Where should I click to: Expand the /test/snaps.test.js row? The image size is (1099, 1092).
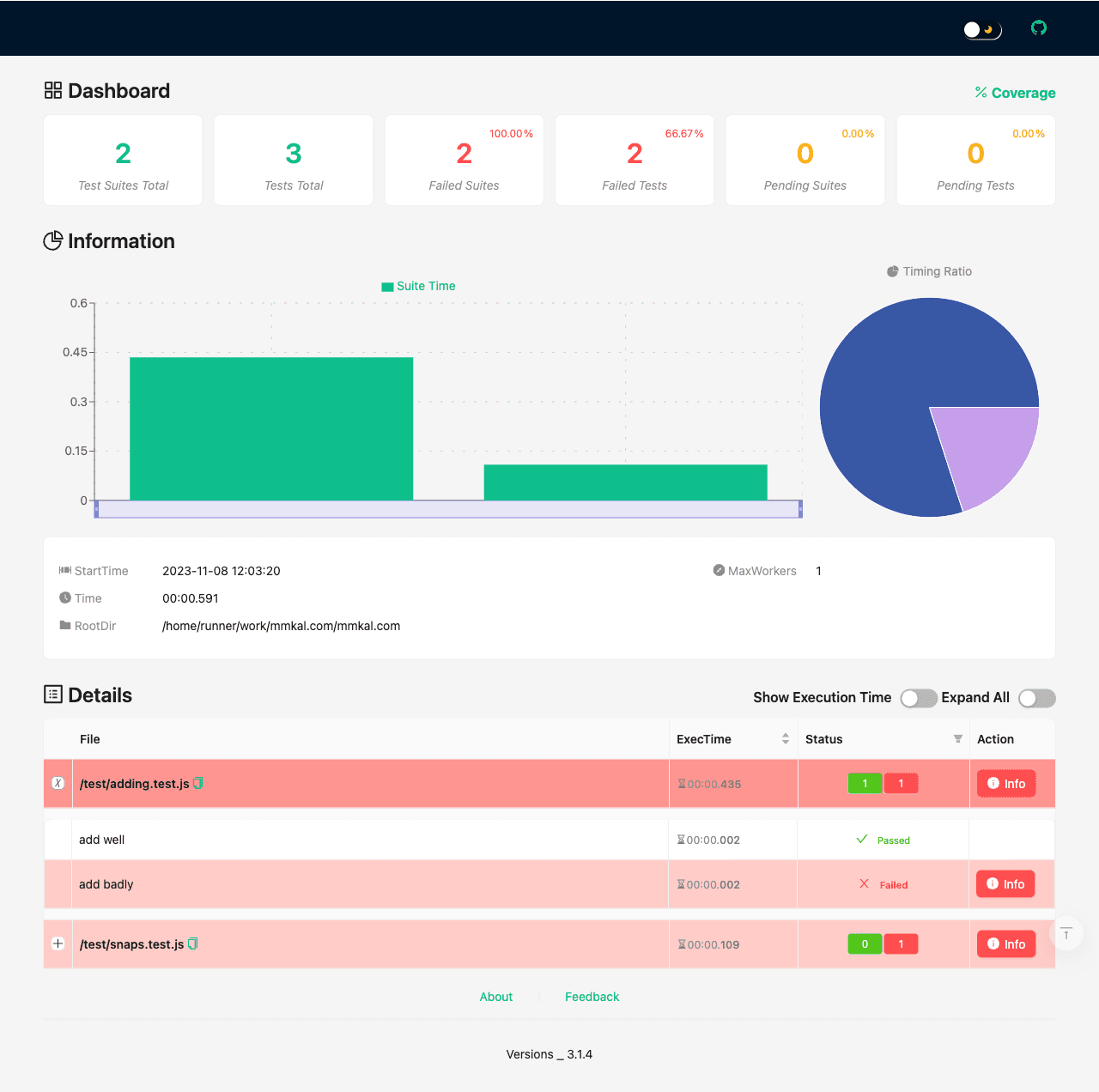coord(58,943)
